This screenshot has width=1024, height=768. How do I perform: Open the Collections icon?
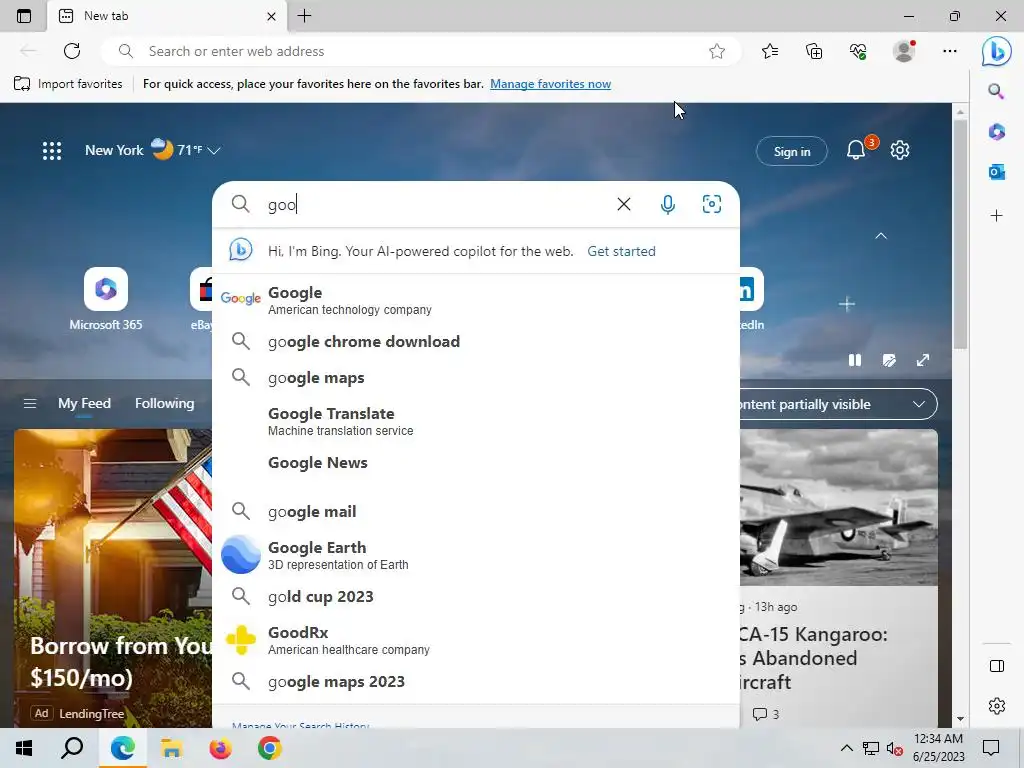click(x=814, y=51)
